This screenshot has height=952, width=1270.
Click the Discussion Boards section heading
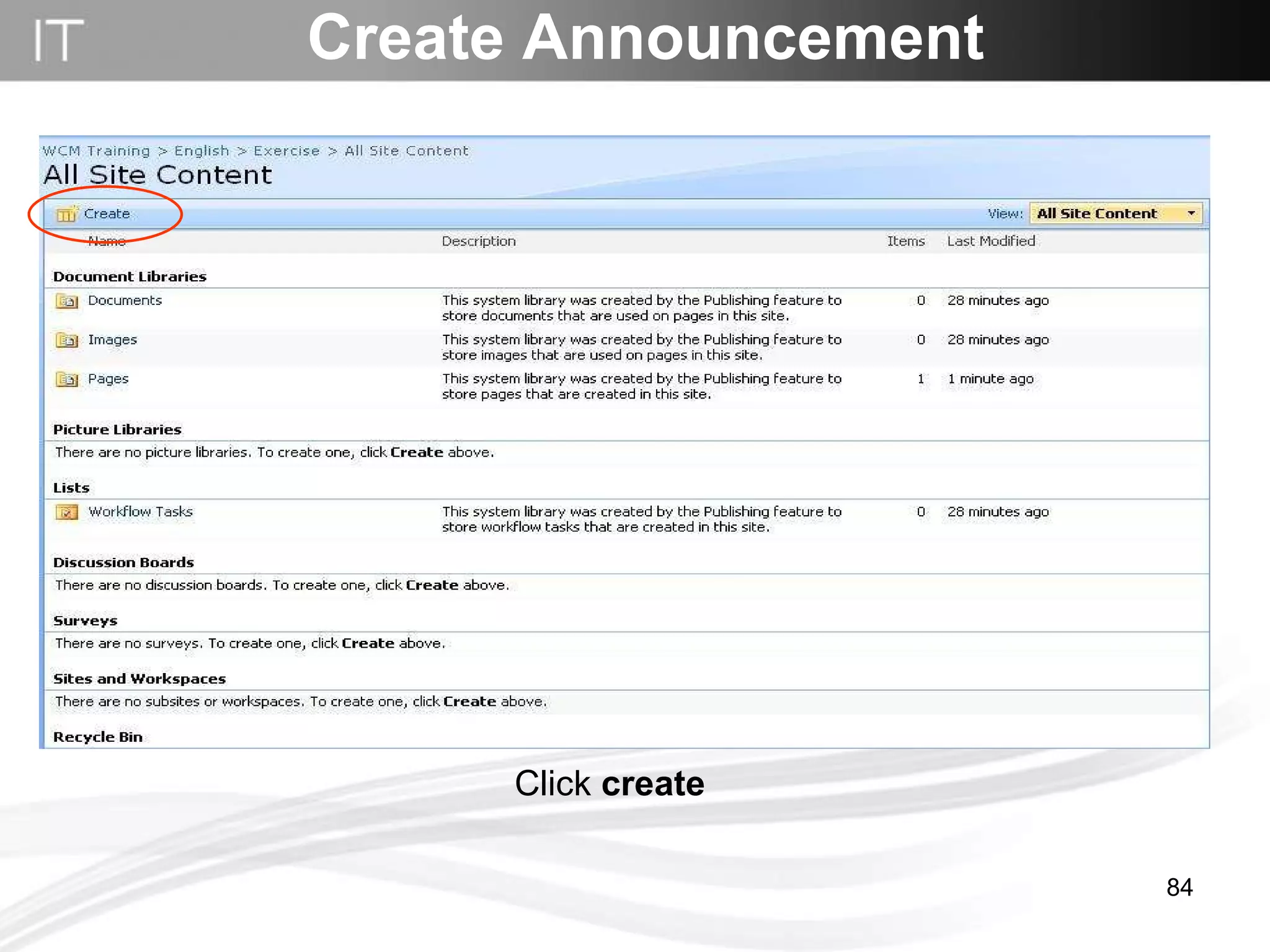(123, 562)
